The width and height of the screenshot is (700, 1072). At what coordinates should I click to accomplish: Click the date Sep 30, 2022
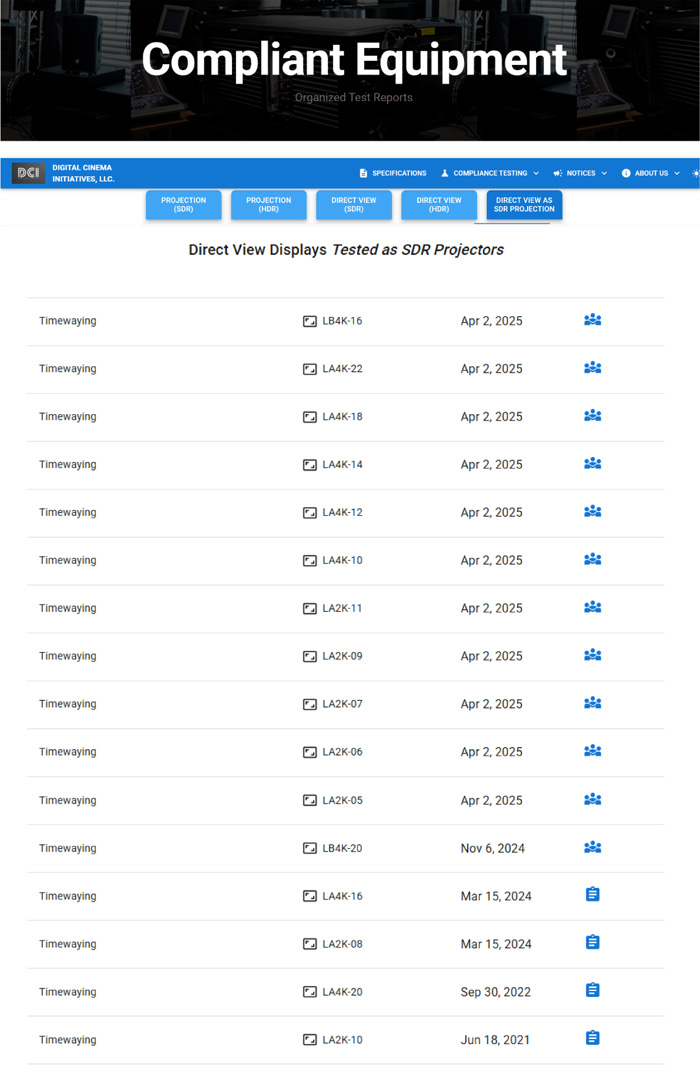point(496,992)
